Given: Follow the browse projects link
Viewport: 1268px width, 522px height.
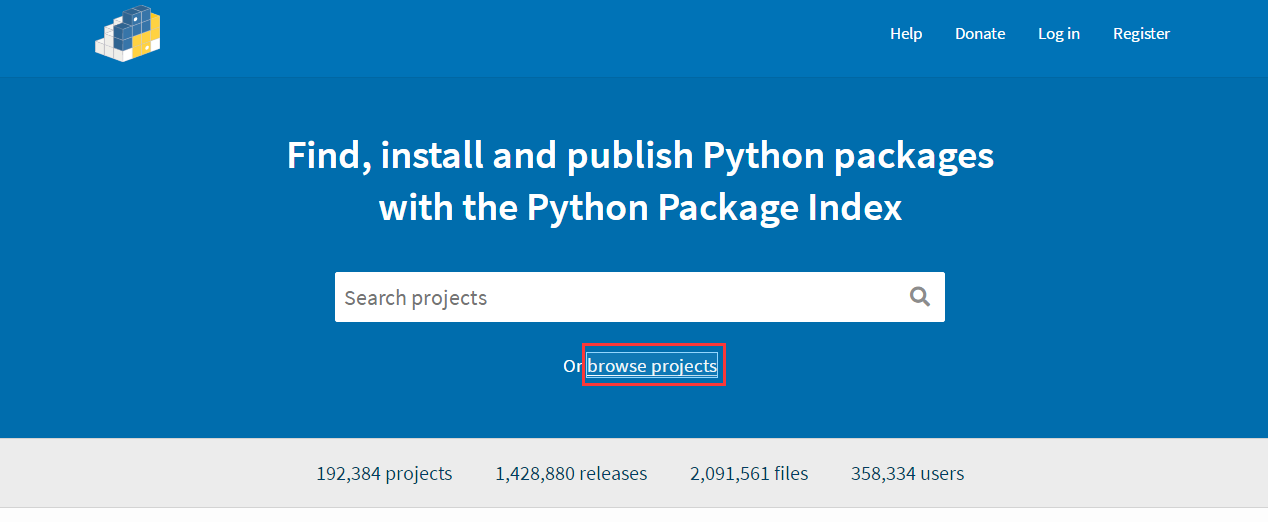Looking at the screenshot, I should [x=652, y=366].
